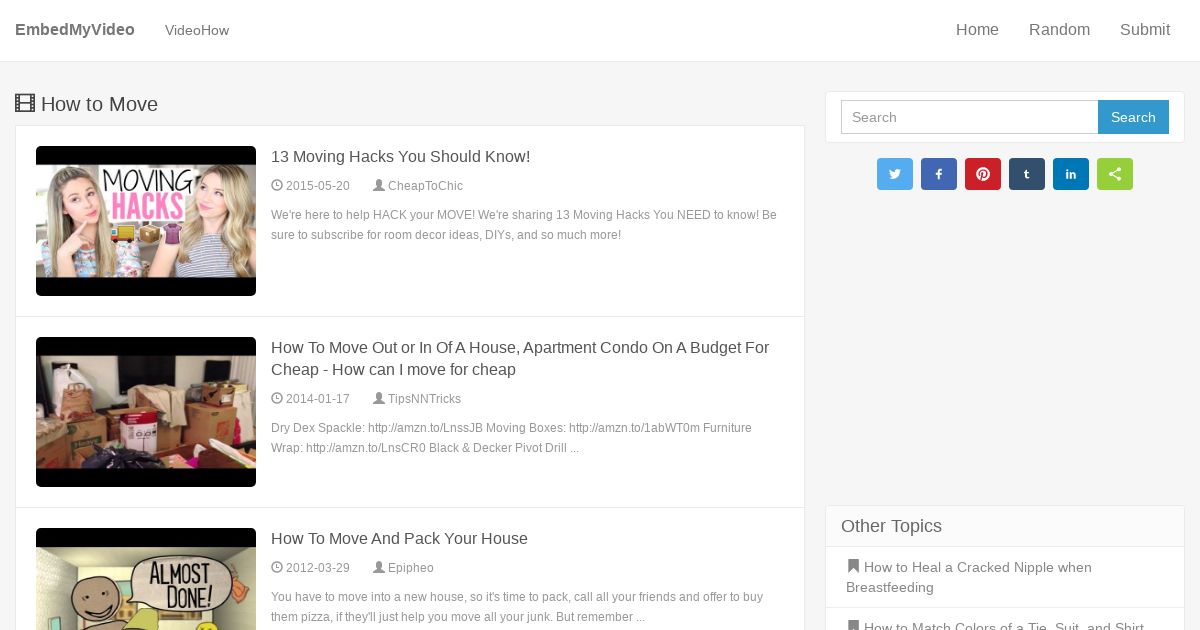1200x630 pixels.
Task: Open the Random menu item
Action: point(1059,30)
